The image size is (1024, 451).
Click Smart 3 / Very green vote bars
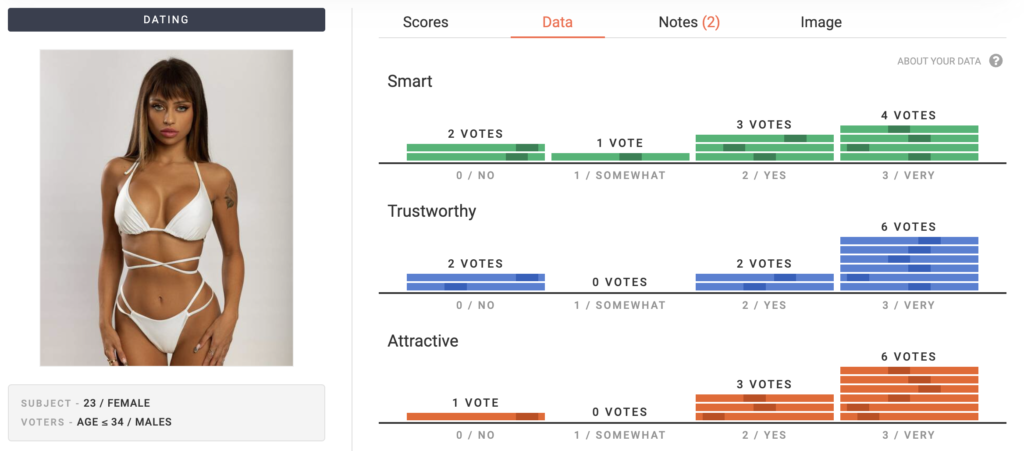[909, 143]
